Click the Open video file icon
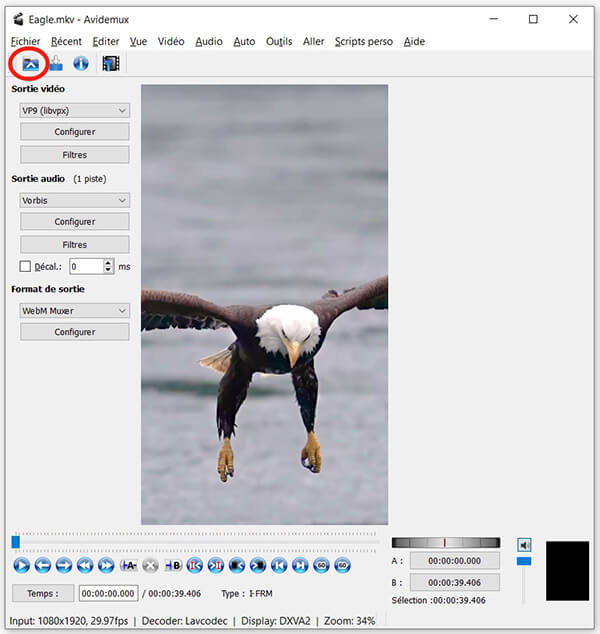This screenshot has height=634, width=600. click(30, 64)
